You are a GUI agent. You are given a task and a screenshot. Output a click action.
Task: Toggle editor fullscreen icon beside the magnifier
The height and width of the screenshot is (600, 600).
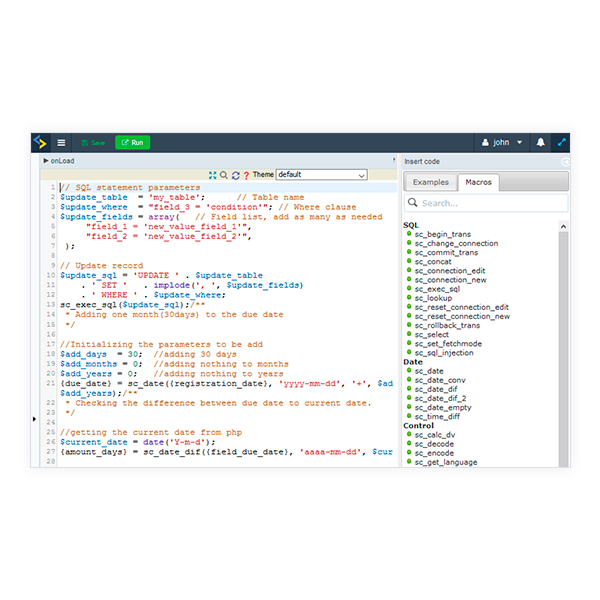(x=212, y=175)
